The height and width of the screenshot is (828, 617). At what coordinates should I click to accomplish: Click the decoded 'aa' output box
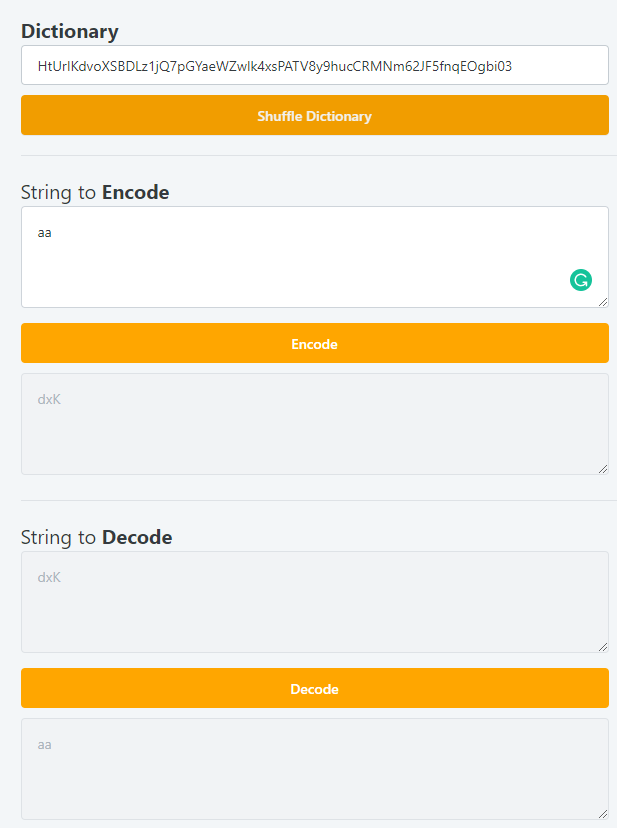tap(315, 769)
